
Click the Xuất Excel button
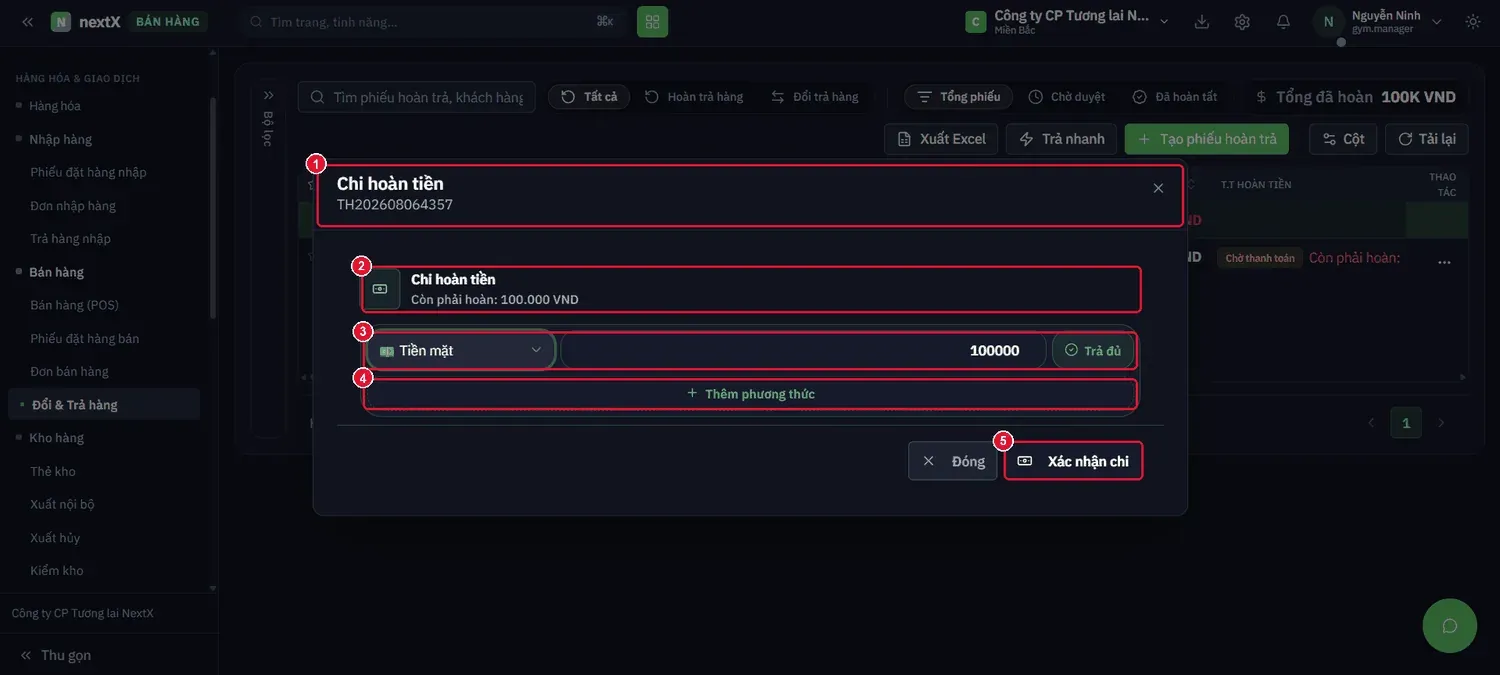click(941, 139)
